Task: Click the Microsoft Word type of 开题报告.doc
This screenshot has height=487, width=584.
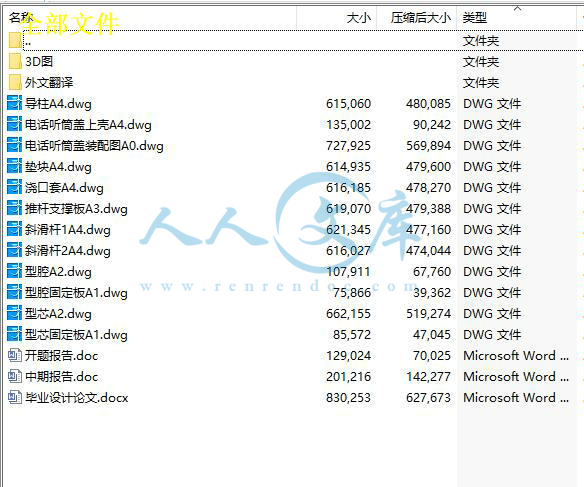Action: click(516, 356)
